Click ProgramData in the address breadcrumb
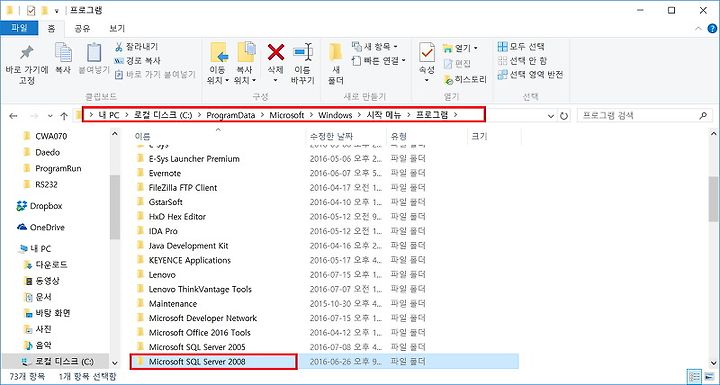 tap(231, 115)
